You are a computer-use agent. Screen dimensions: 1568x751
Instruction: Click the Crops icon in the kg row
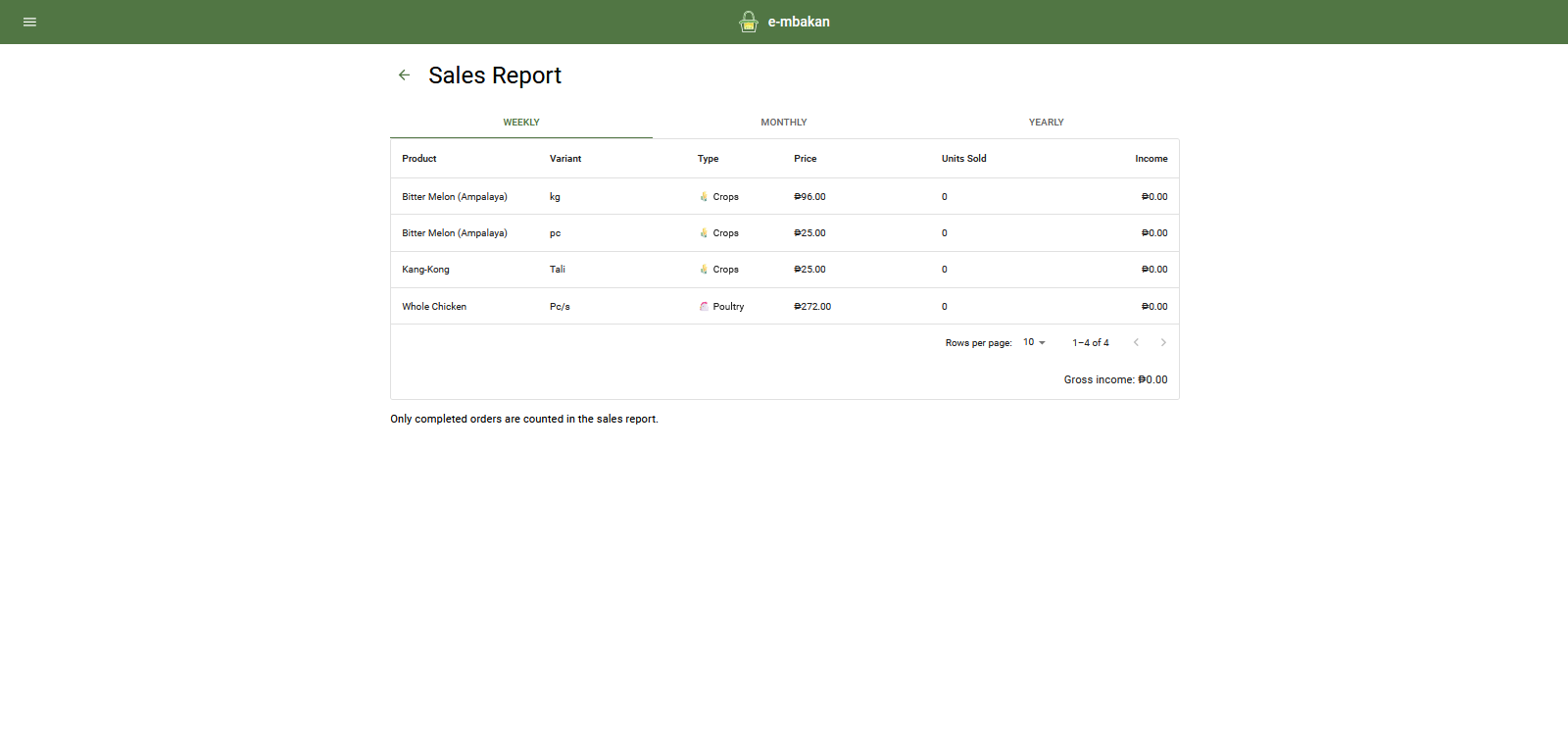704,197
